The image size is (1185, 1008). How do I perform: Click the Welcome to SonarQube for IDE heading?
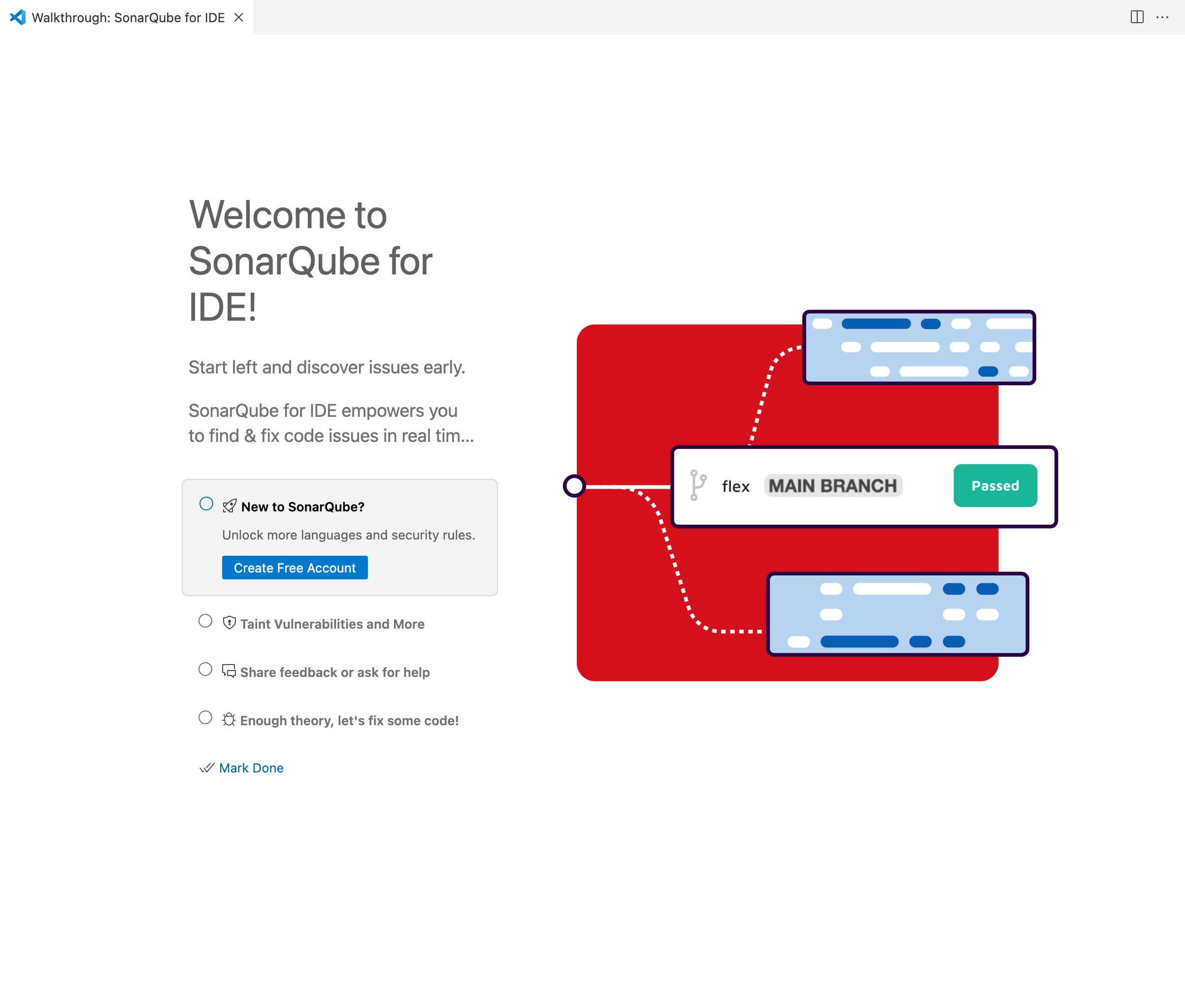(310, 261)
